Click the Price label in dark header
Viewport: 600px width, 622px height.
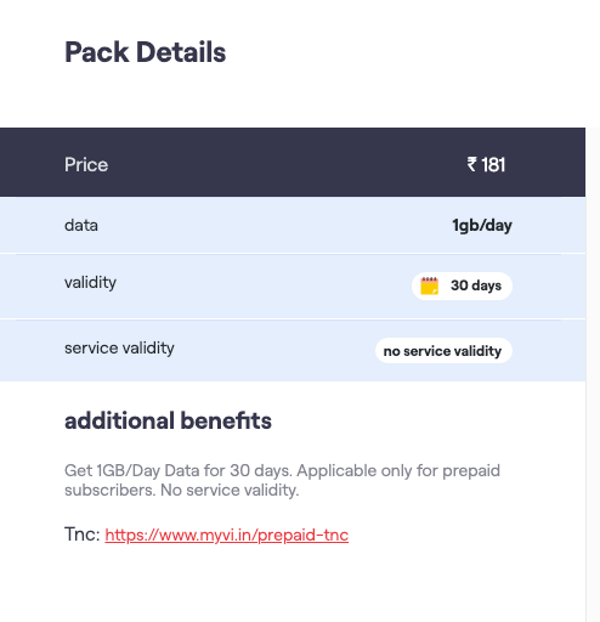coord(86,165)
